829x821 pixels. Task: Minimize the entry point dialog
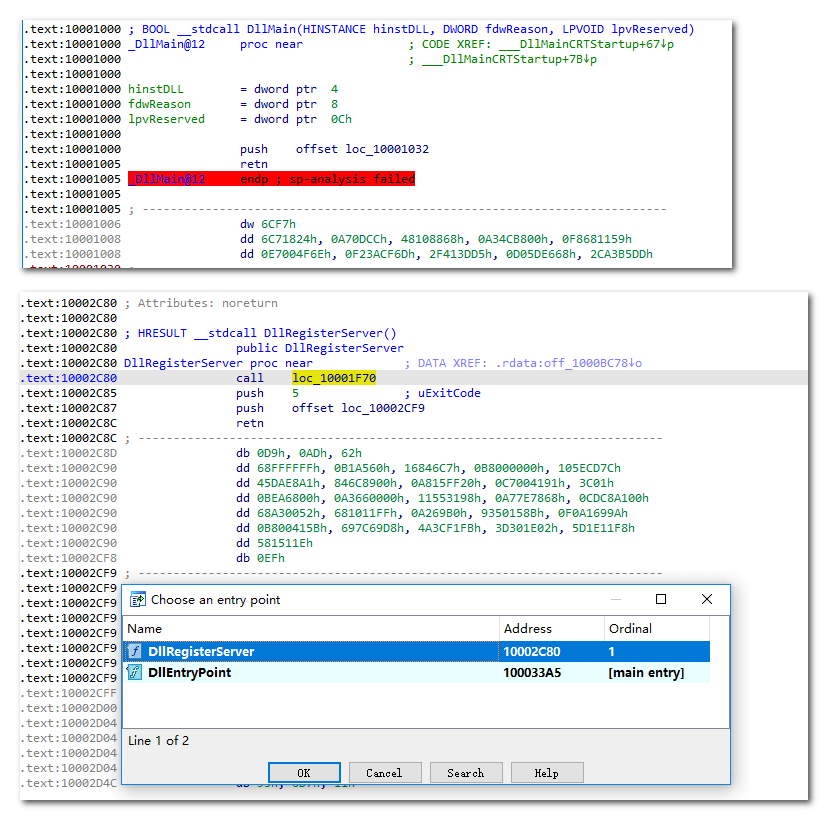616,599
